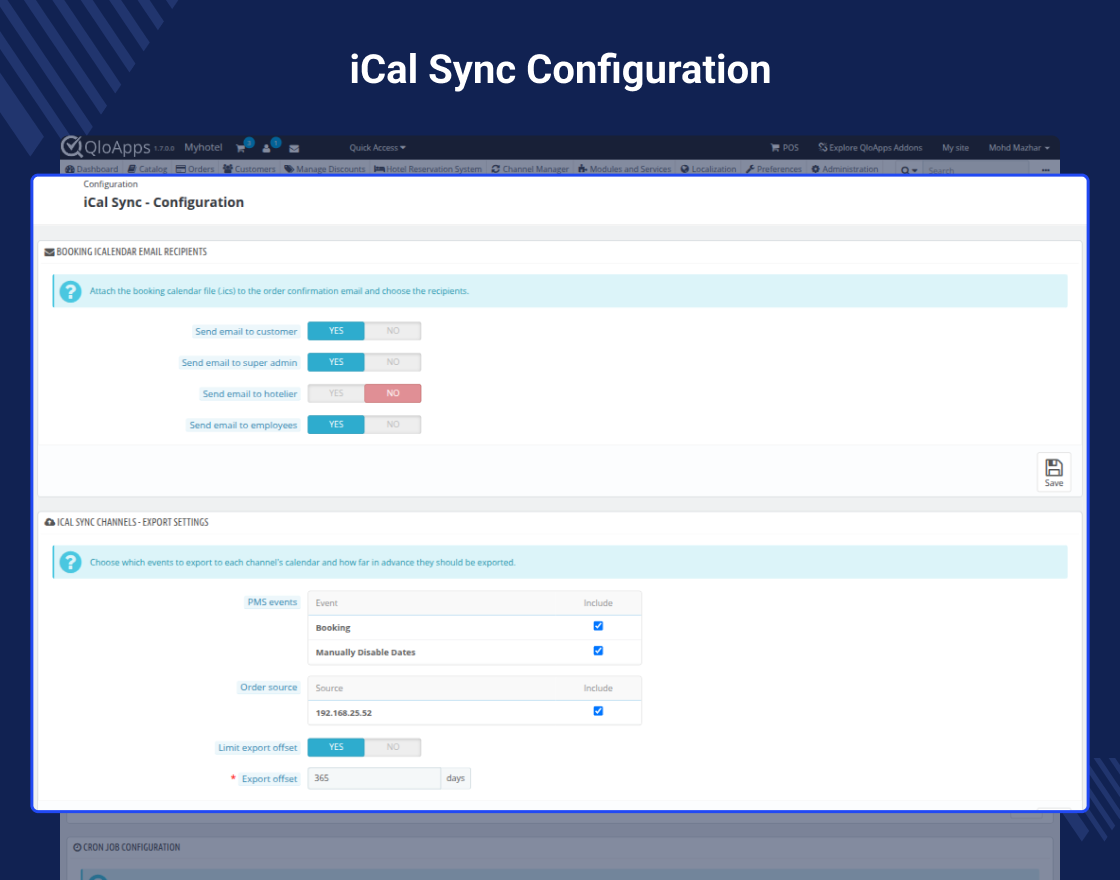Click the Cron Job Configuration clock icon
1120x880 pixels.
(77, 847)
